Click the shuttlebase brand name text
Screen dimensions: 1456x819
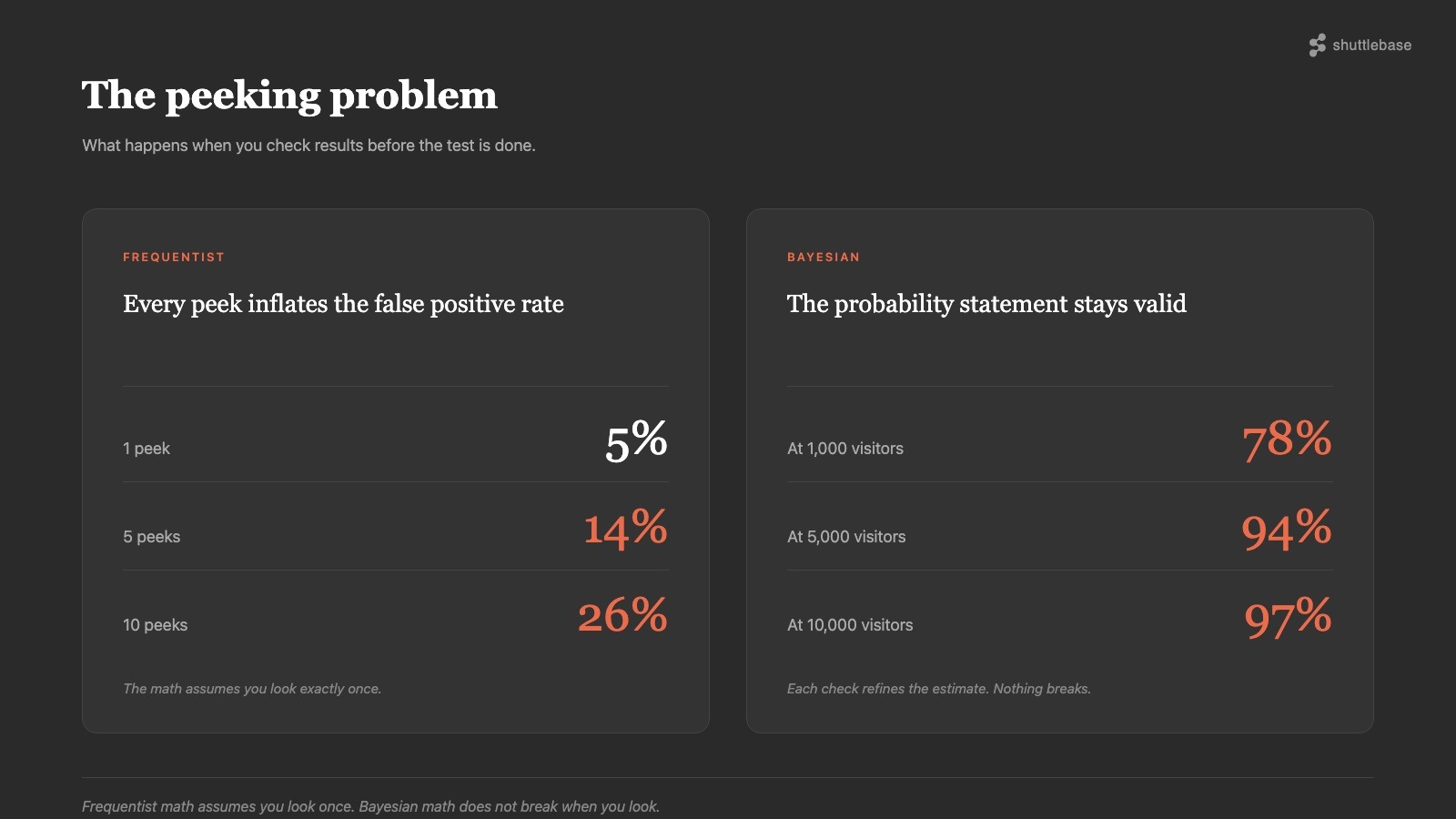point(1371,45)
